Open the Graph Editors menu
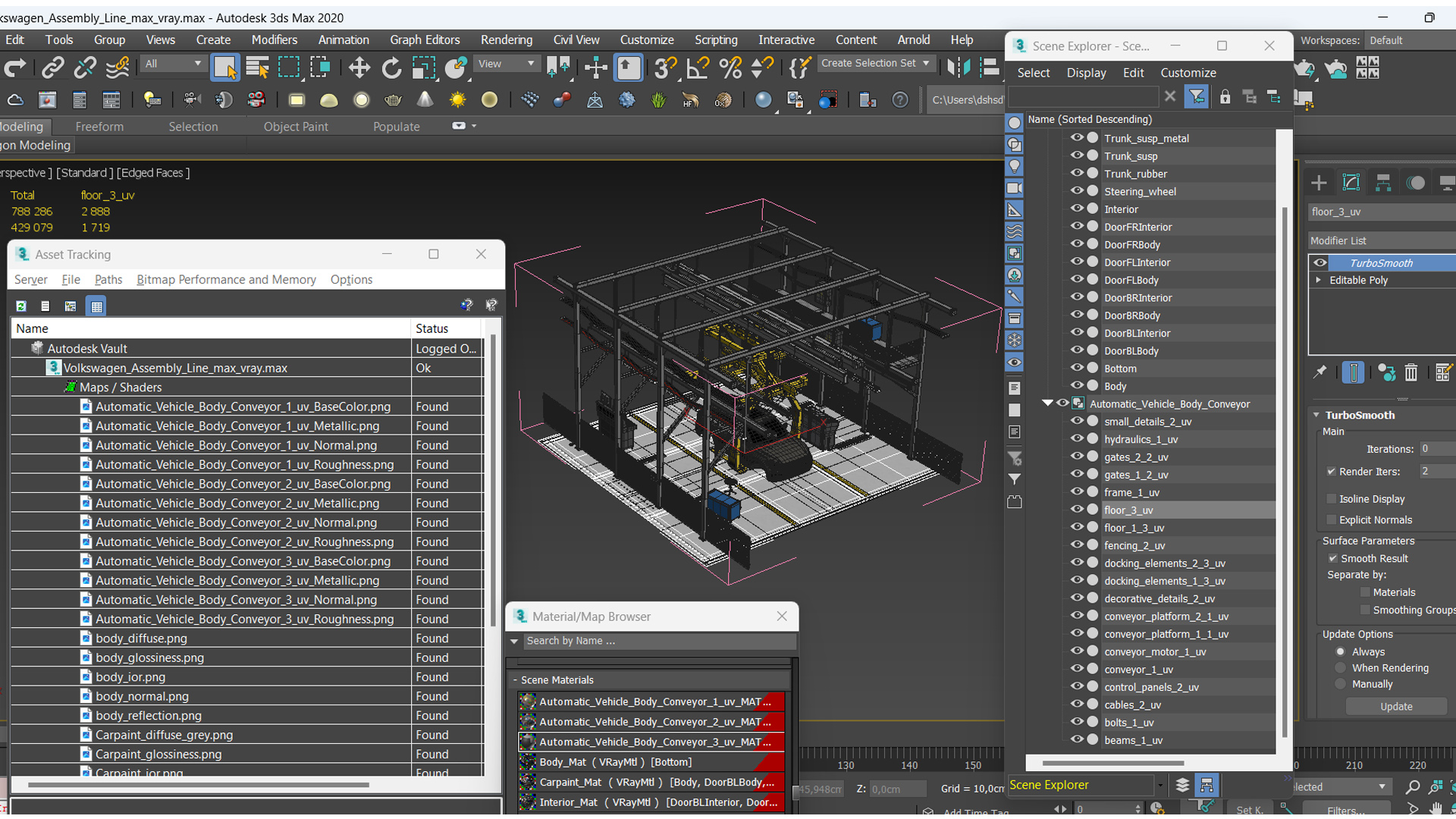Screen dimensions: 1456x819 425,39
